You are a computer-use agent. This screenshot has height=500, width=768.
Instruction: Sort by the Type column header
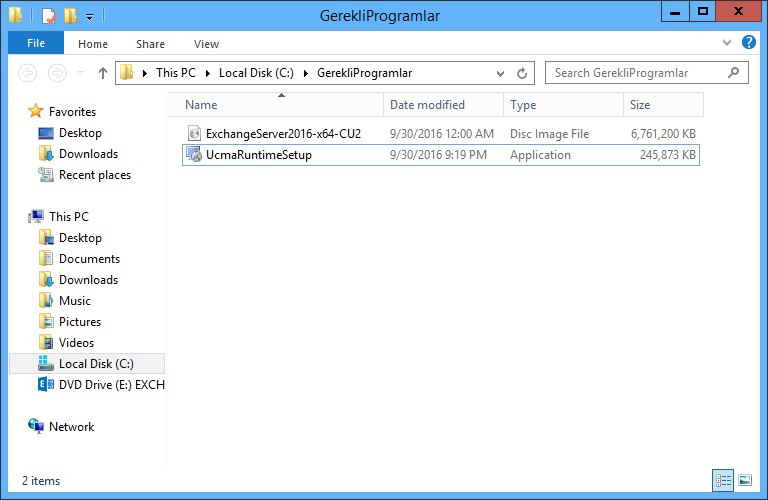(x=563, y=105)
